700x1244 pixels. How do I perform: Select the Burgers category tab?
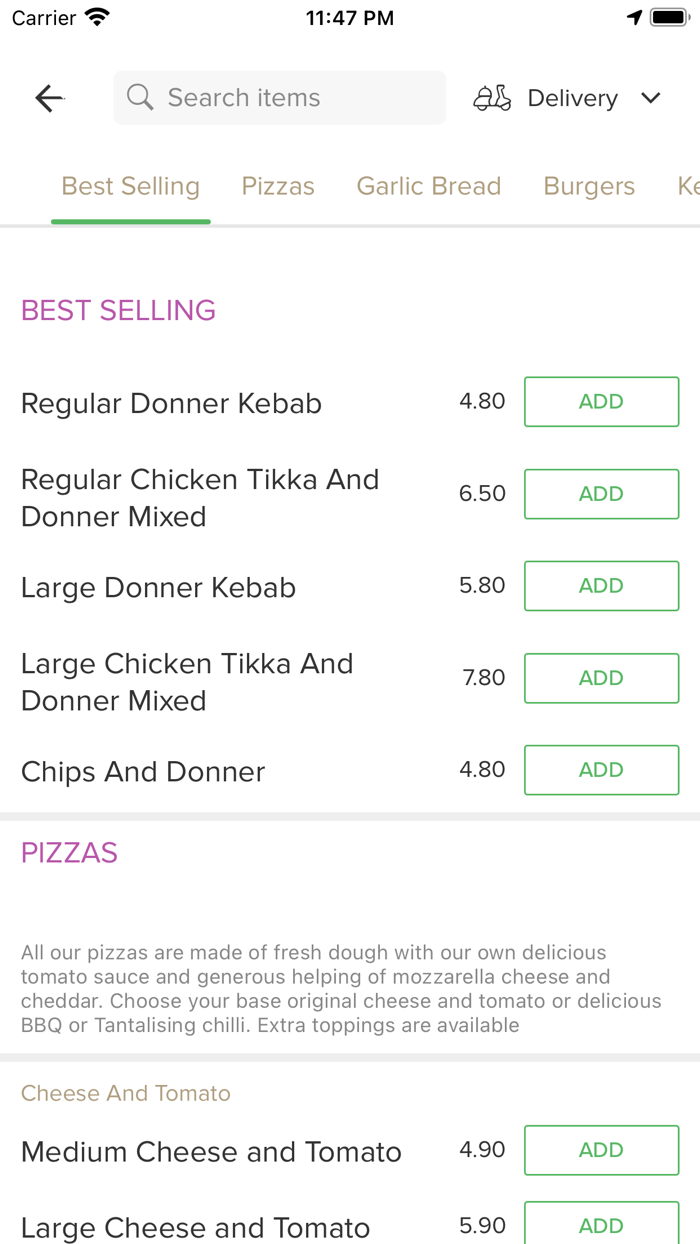click(589, 185)
